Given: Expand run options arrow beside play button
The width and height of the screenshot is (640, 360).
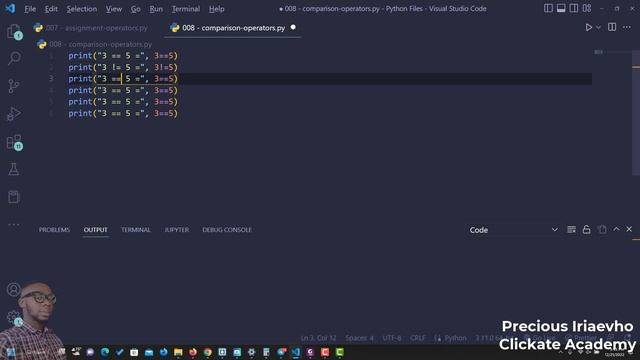Looking at the screenshot, I should (598, 27).
